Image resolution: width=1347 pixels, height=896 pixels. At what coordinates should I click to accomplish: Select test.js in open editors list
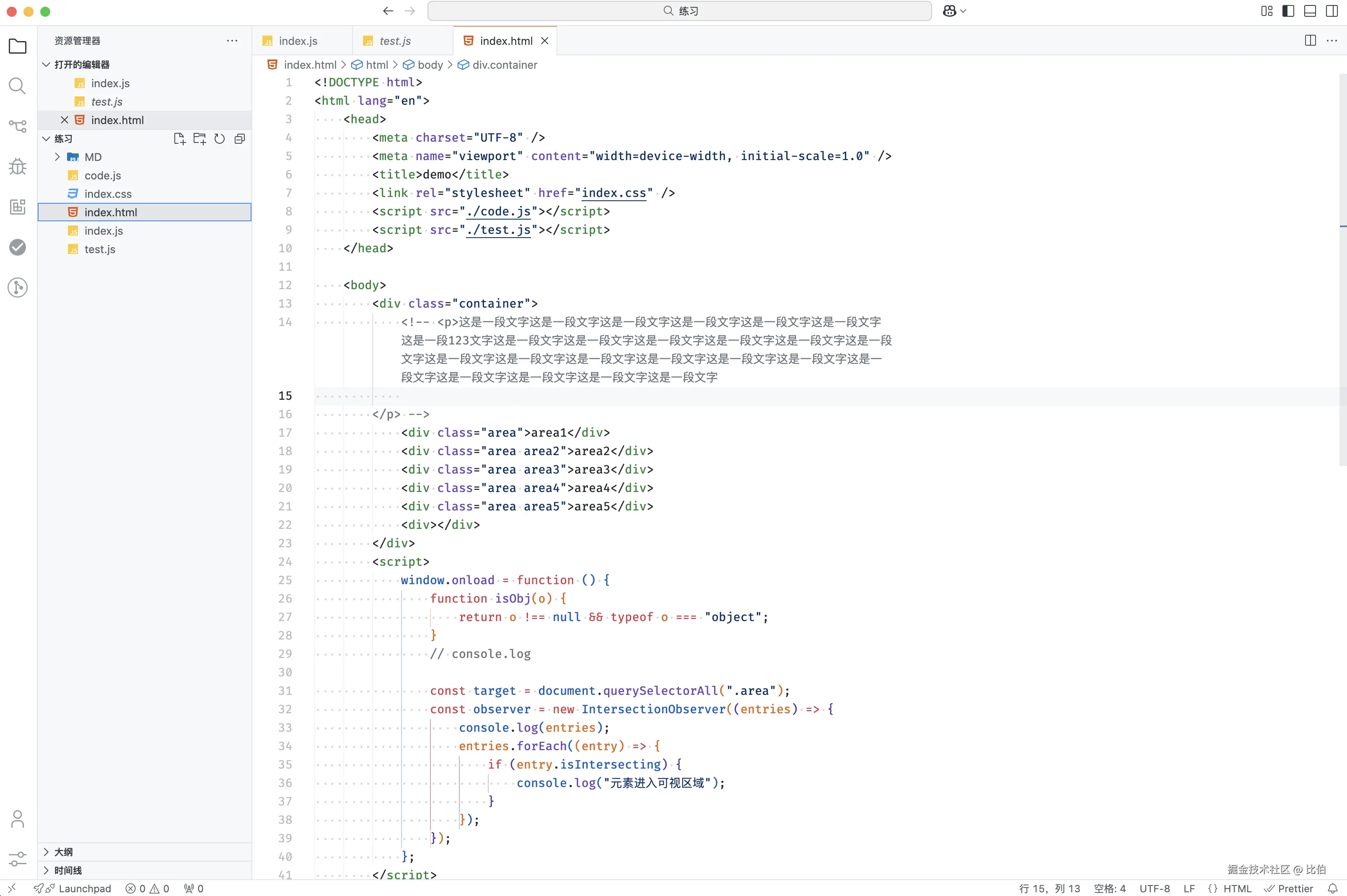(145, 102)
